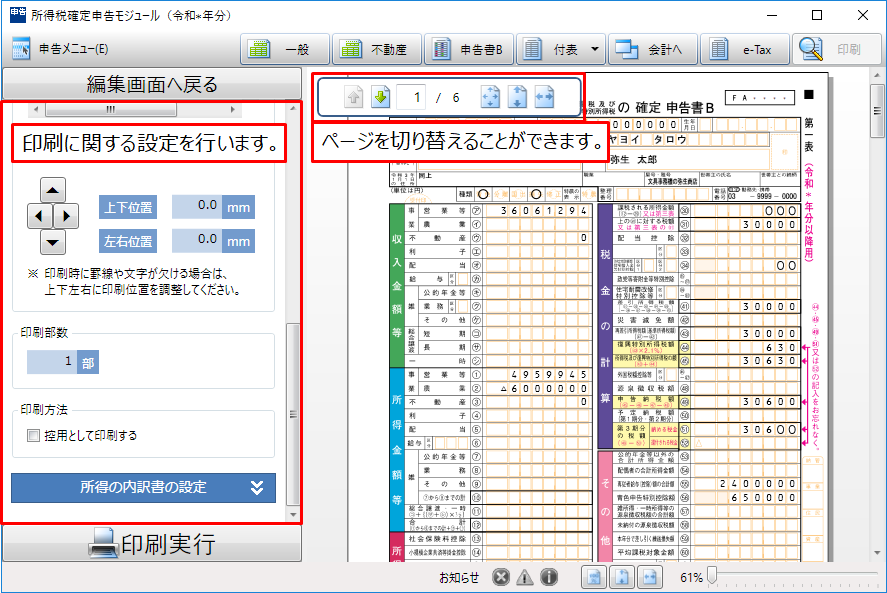Shift print position right with arrow button
Image resolution: width=887 pixels, height=593 pixels.
coord(68,215)
